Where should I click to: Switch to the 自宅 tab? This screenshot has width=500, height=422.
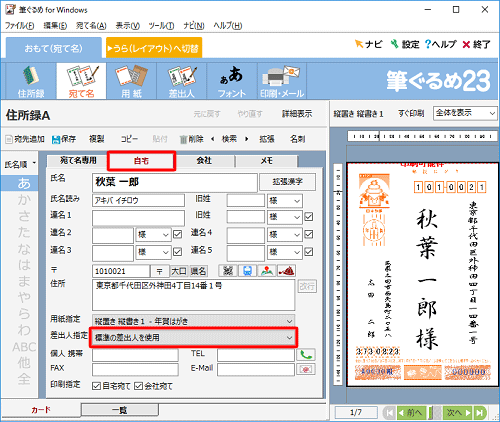click(x=141, y=161)
